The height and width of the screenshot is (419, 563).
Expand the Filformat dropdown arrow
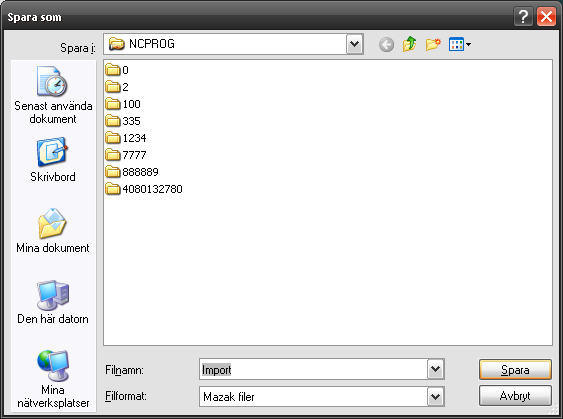(436, 397)
